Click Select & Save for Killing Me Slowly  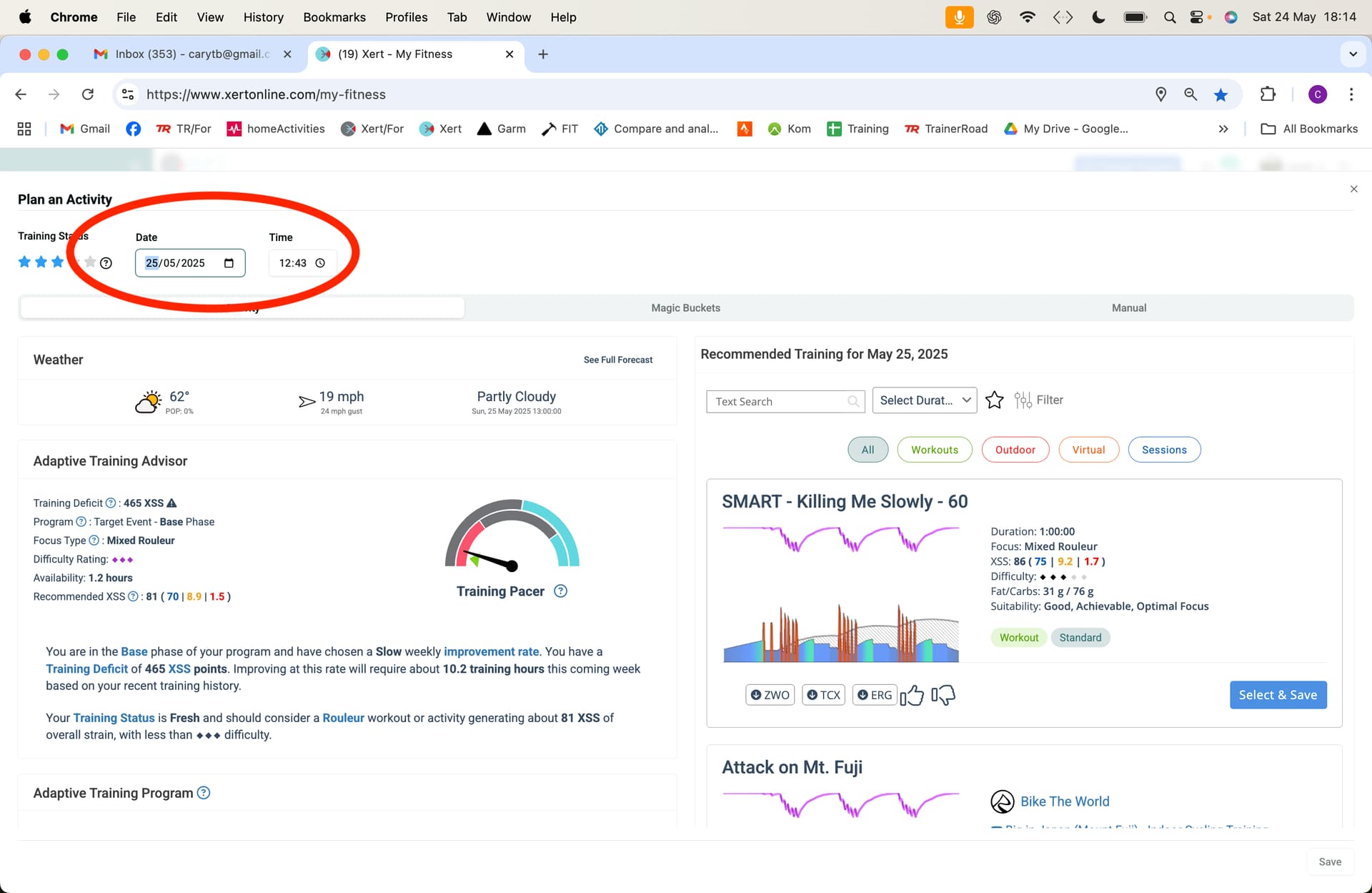(x=1278, y=695)
